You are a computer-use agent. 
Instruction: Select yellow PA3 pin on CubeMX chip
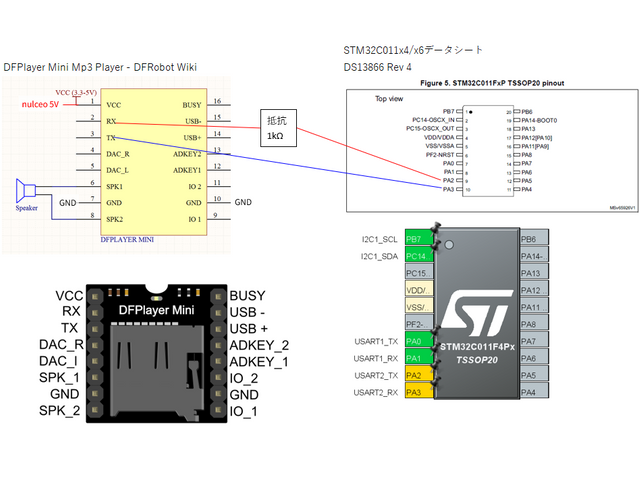click(419, 392)
